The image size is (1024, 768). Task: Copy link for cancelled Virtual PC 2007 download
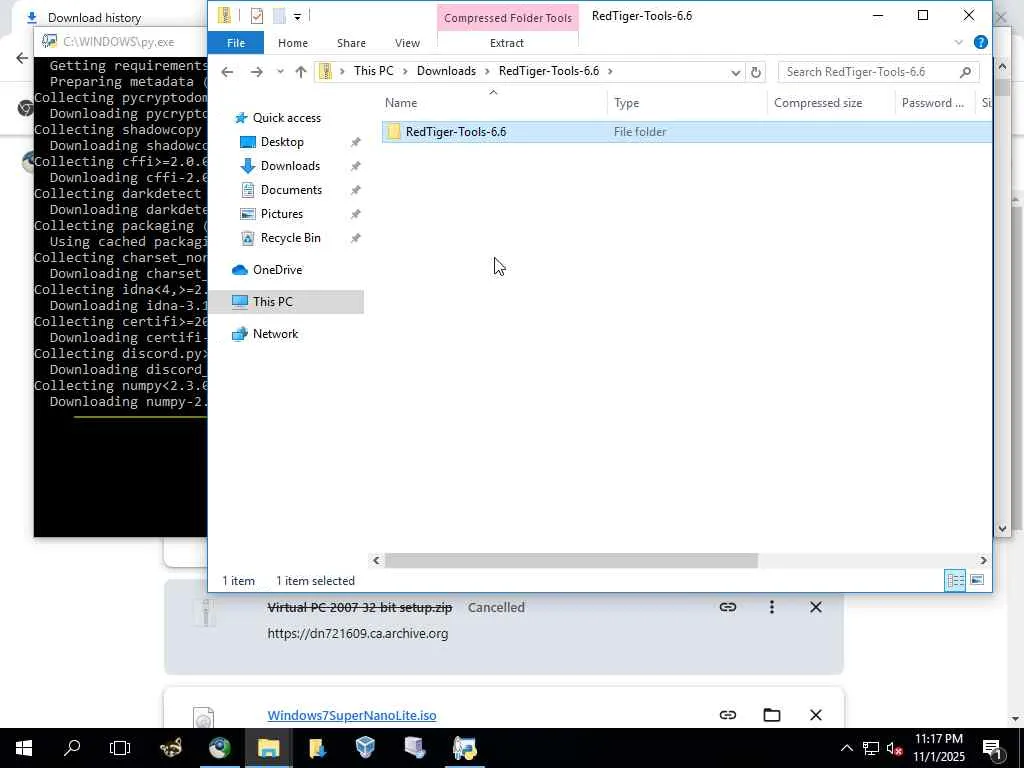click(x=728, y=607)
